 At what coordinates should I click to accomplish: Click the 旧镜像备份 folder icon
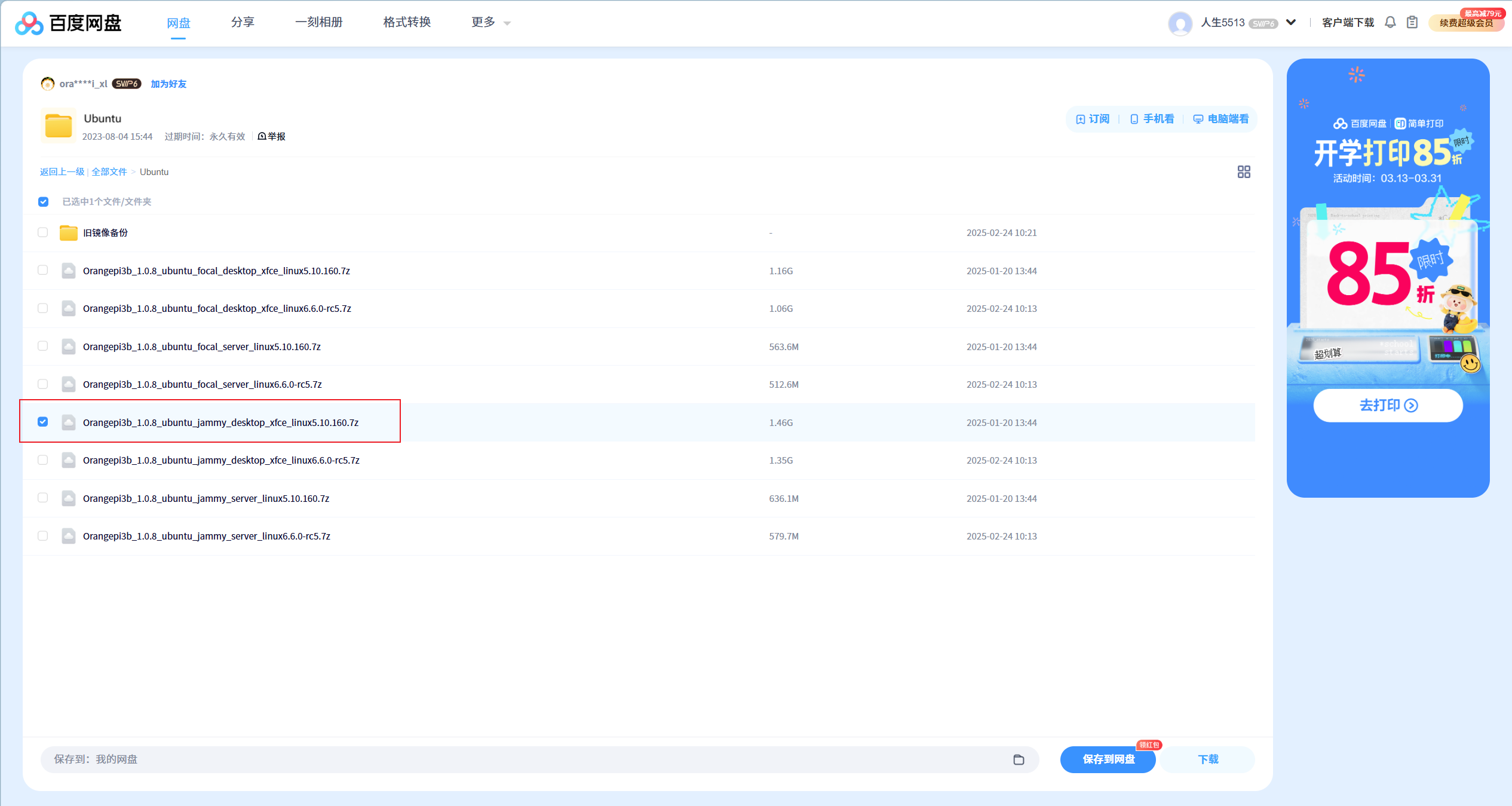point(69,233)
